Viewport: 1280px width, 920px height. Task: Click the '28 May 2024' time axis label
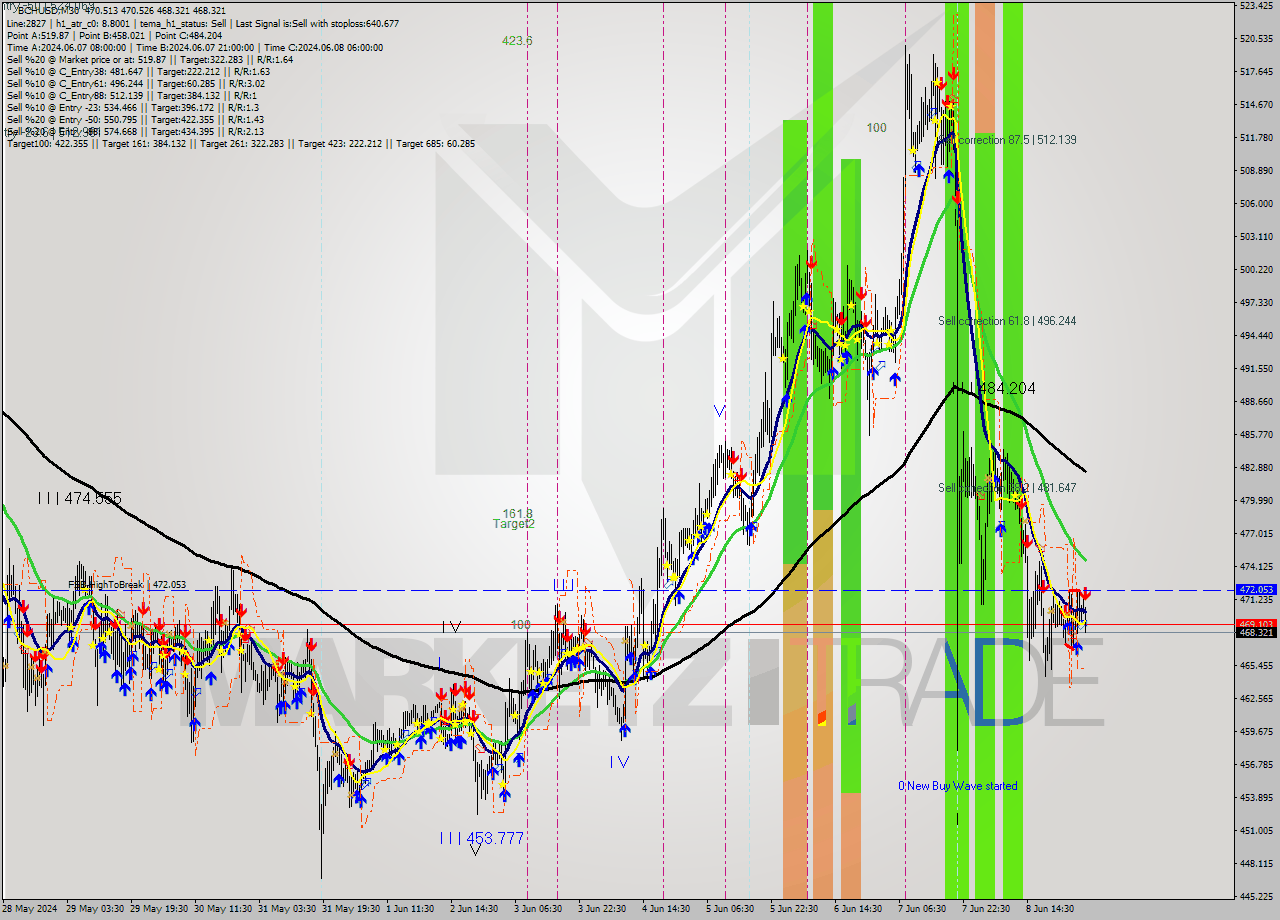pyautogui.click(x=30, y=909)
